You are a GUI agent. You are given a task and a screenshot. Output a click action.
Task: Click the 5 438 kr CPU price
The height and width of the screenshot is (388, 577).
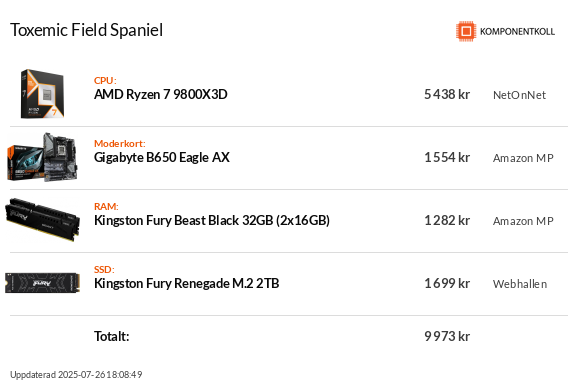point(447,94)
